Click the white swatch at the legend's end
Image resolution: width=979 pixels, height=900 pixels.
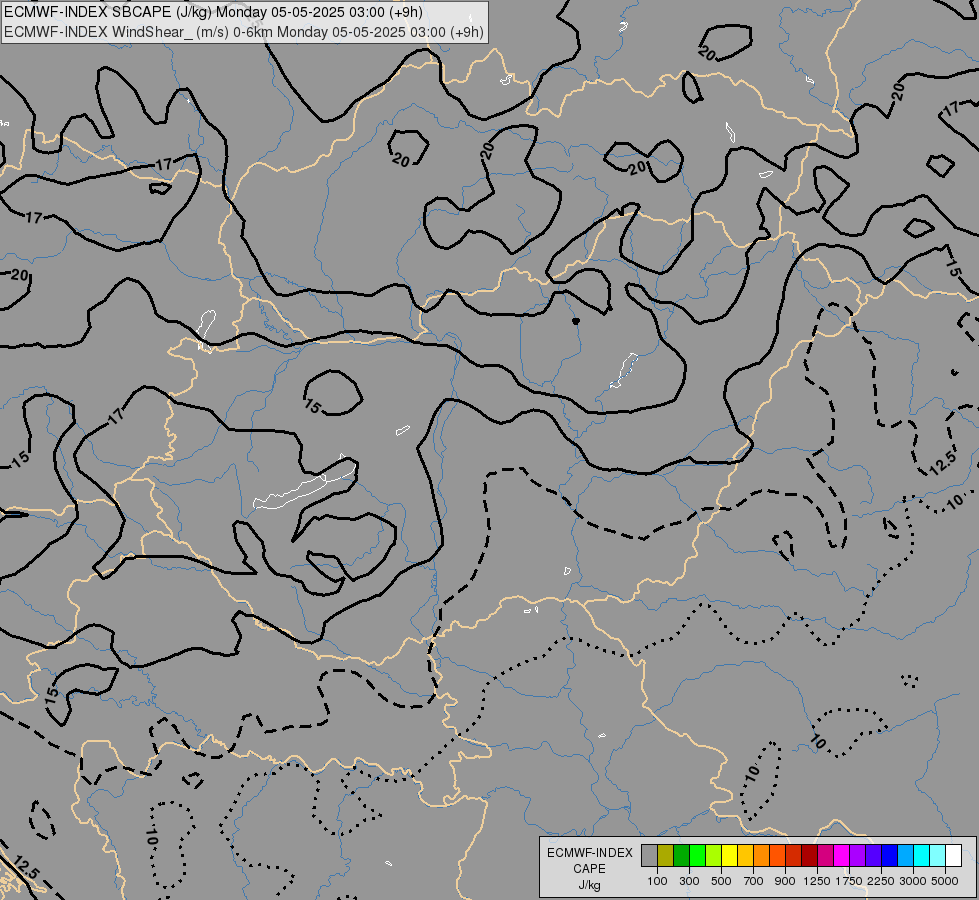click(954, 856)
